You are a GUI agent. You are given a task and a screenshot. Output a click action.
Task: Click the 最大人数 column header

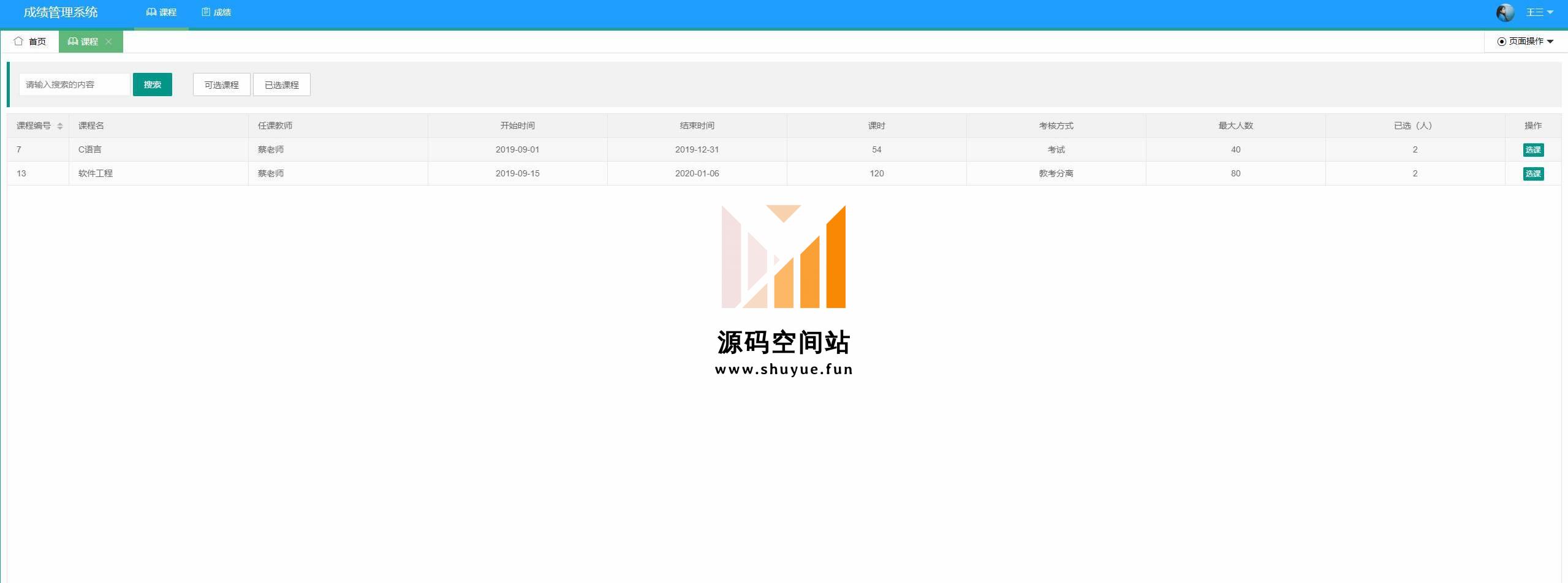pos(1236,126)
